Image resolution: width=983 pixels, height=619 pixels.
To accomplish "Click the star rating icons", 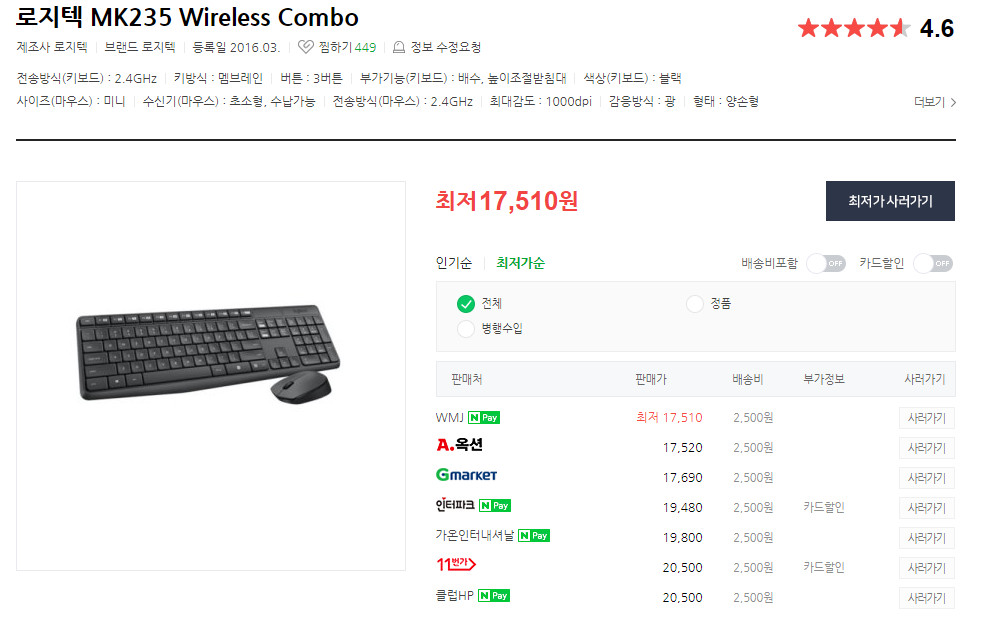I will pyautogui.click(x=854, y=28).
